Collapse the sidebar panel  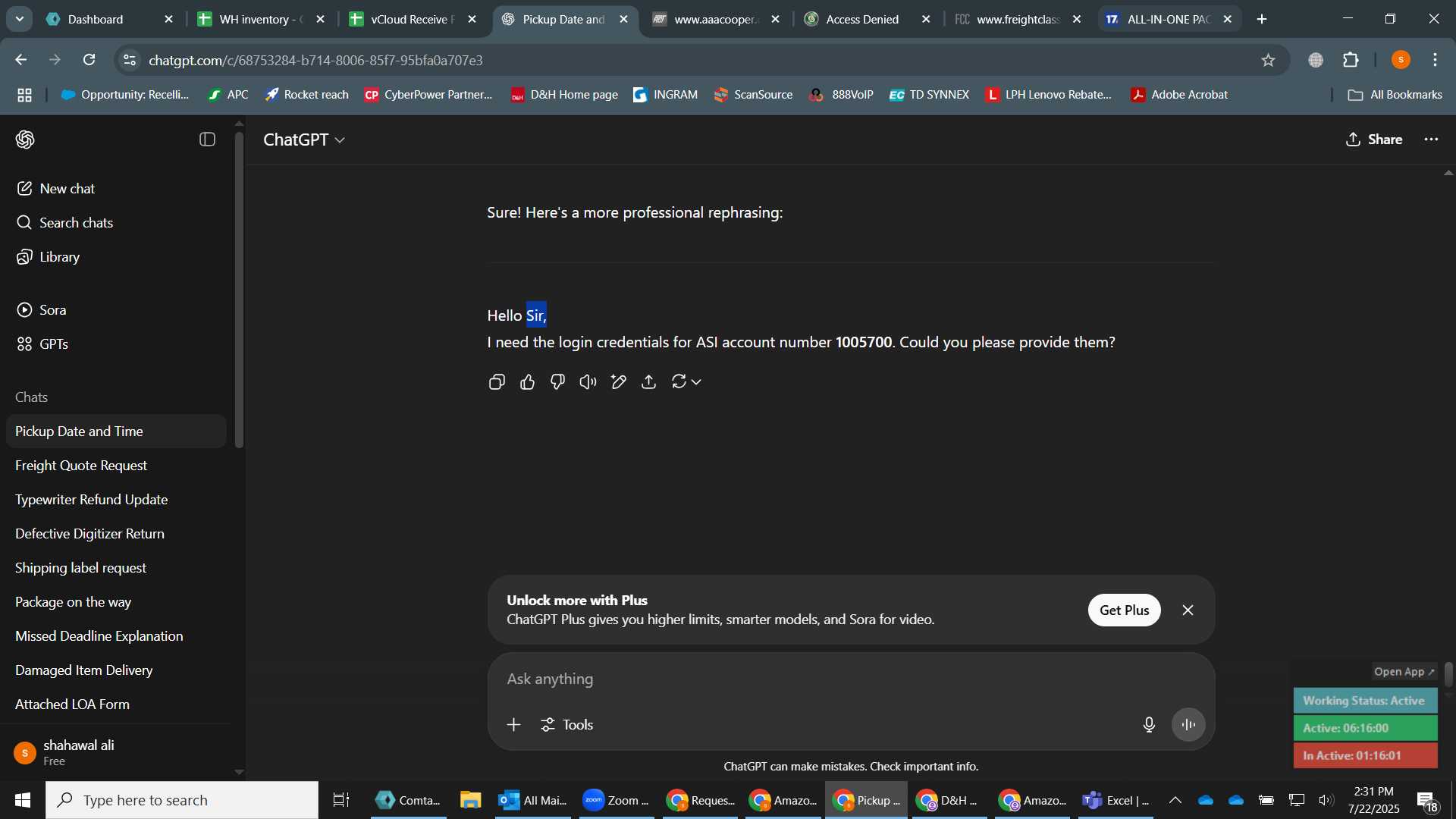(207, 140)
